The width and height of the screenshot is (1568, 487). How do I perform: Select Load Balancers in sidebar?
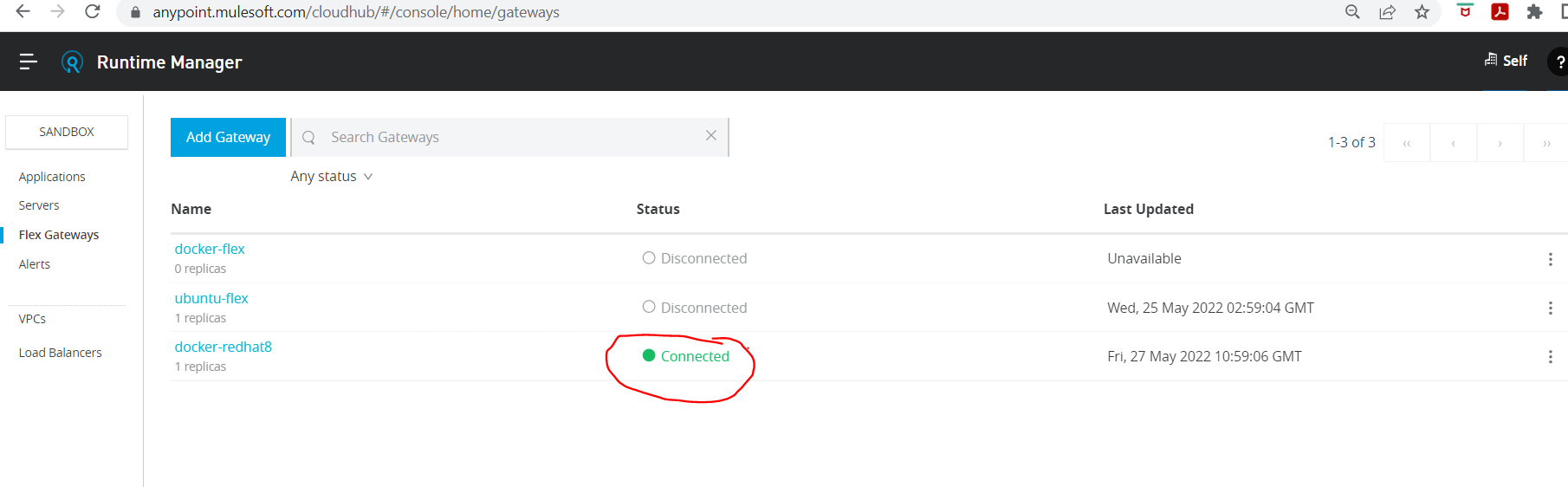tap(60, 353)
